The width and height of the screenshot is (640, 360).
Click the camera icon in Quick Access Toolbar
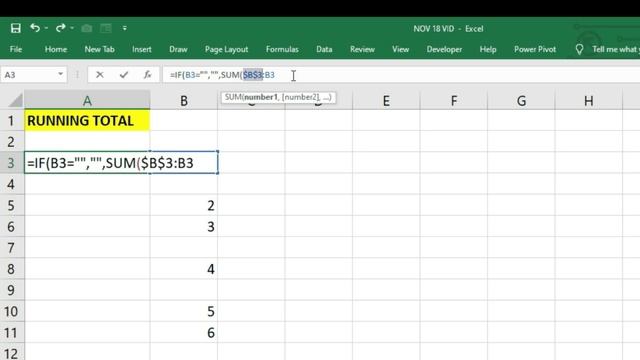point(87,28)
